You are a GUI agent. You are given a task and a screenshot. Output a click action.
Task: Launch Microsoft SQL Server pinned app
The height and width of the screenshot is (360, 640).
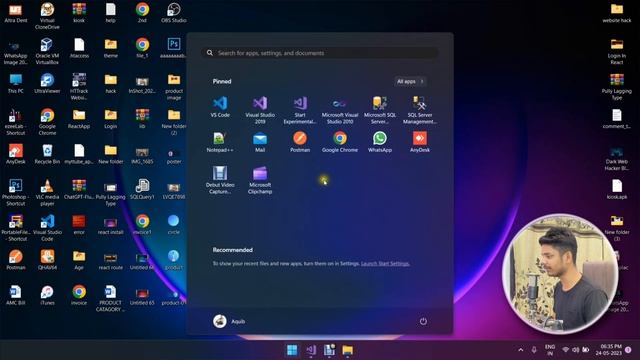pos(380,110)
